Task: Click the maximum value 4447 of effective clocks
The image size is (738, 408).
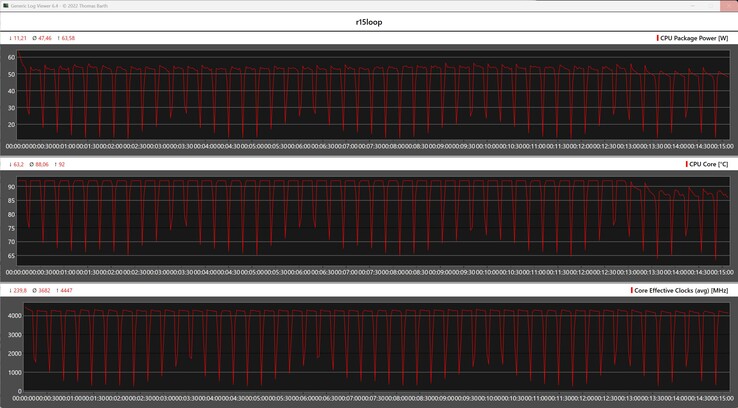Action: (64, 290)
